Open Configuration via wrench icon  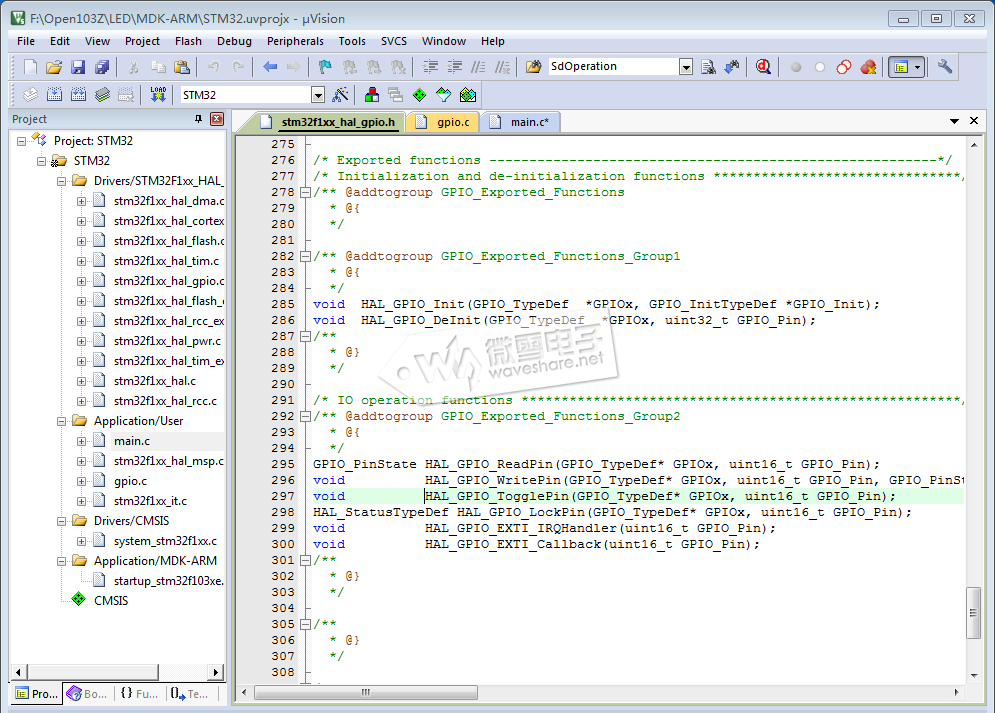pos(945,67)
